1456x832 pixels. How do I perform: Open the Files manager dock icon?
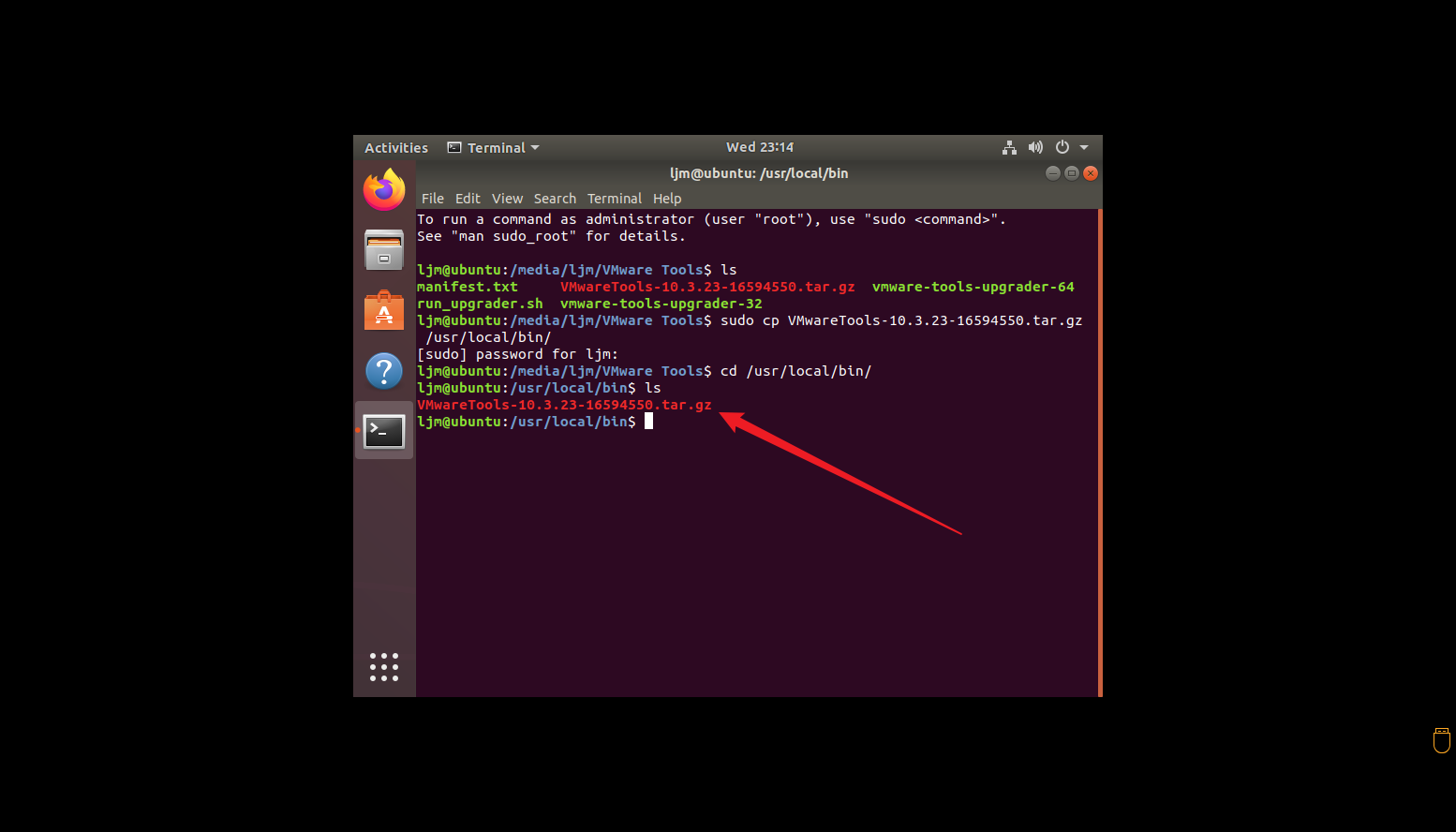point(384,250)
